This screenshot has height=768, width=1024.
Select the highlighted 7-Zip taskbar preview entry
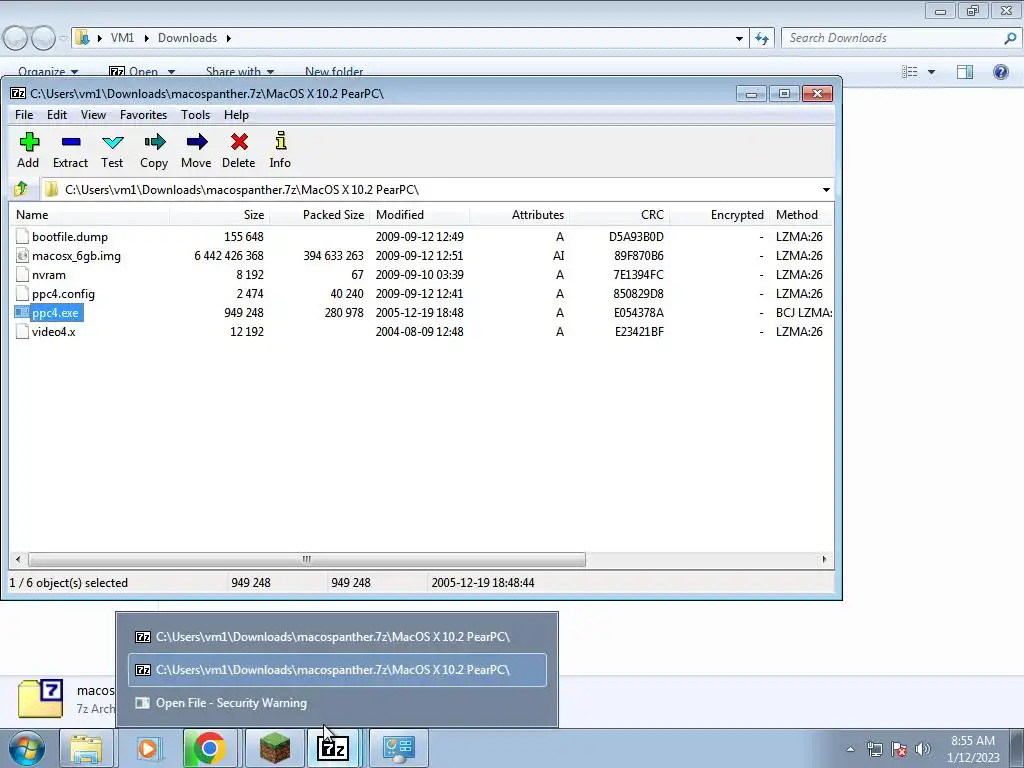pos(338,670)
